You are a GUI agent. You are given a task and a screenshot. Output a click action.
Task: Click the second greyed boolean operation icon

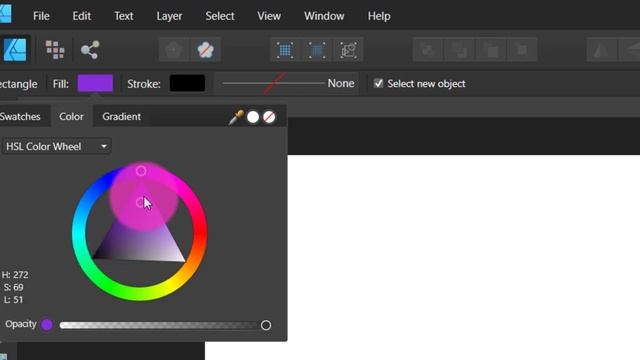point(459,50)
